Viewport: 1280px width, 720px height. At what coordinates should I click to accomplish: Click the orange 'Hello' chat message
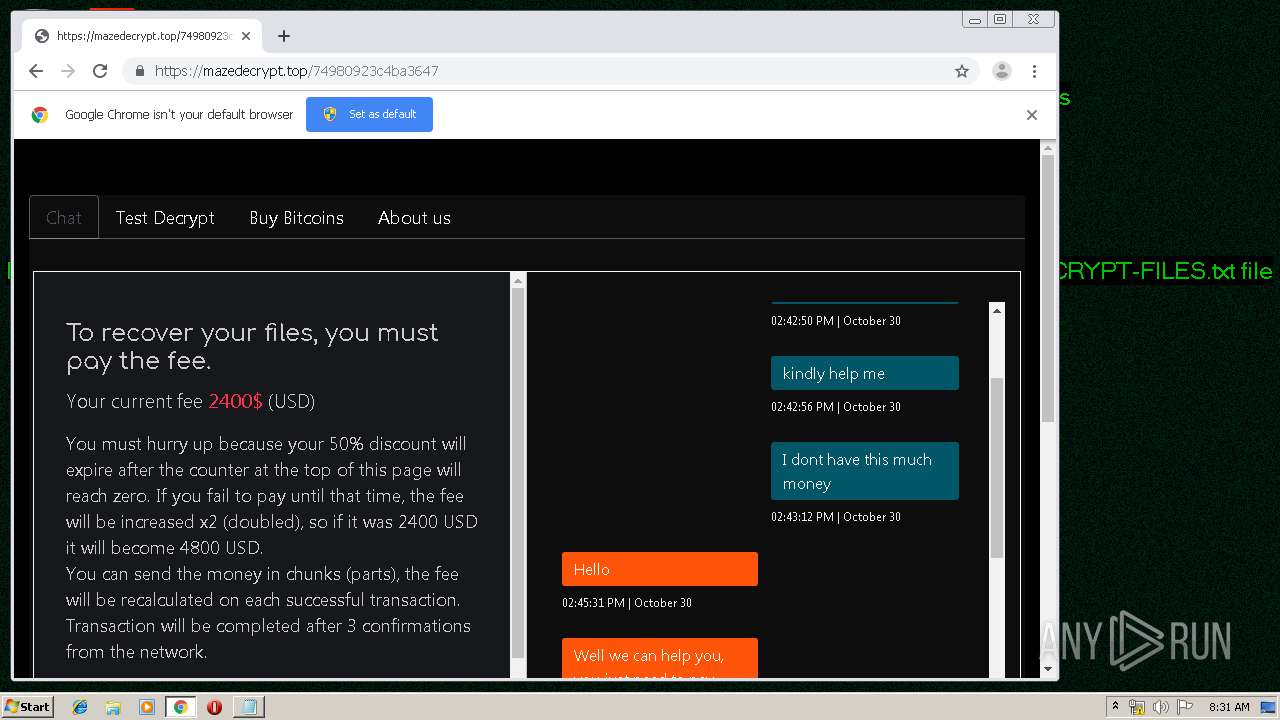(660, 569)
